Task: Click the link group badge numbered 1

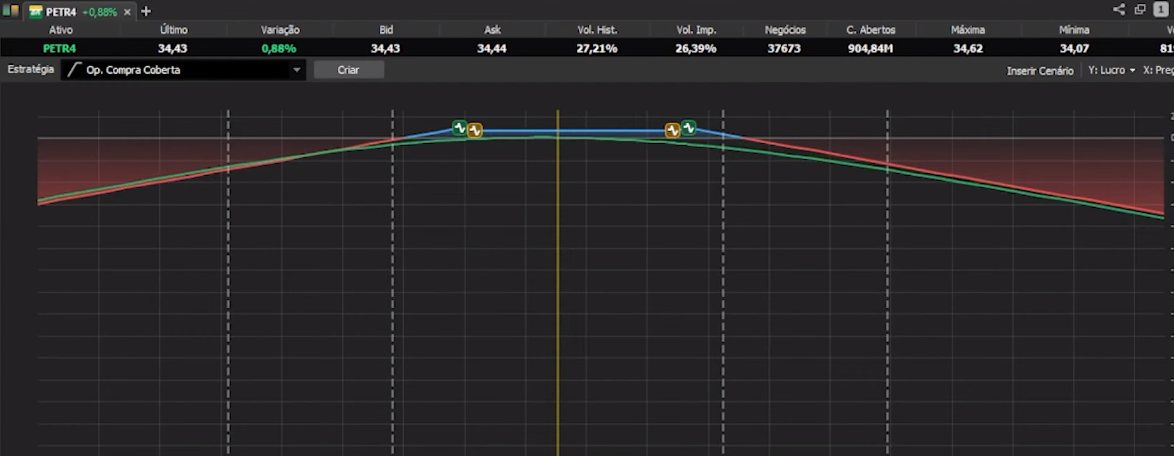Action: tap(1160, 10)
